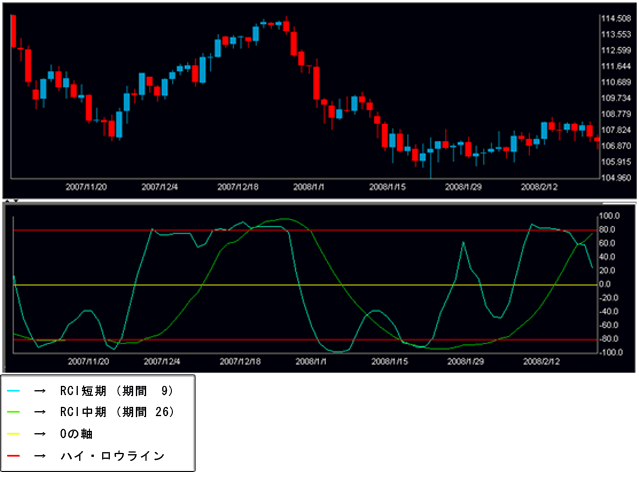This screenshot has width=639, height=482.
Task: Click the 20.0 RCI axis value
Action: coord(607,271)
